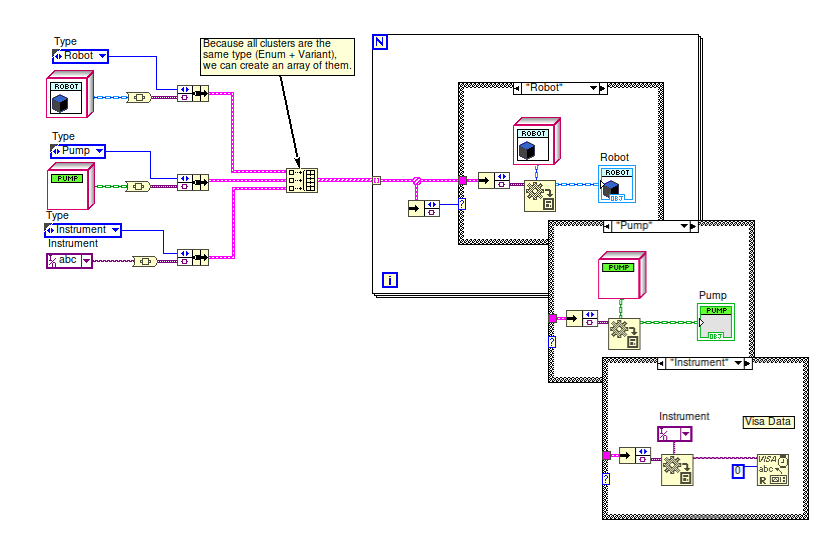
Task: Select the "Visa Data" label
Action: coord(768,422)
